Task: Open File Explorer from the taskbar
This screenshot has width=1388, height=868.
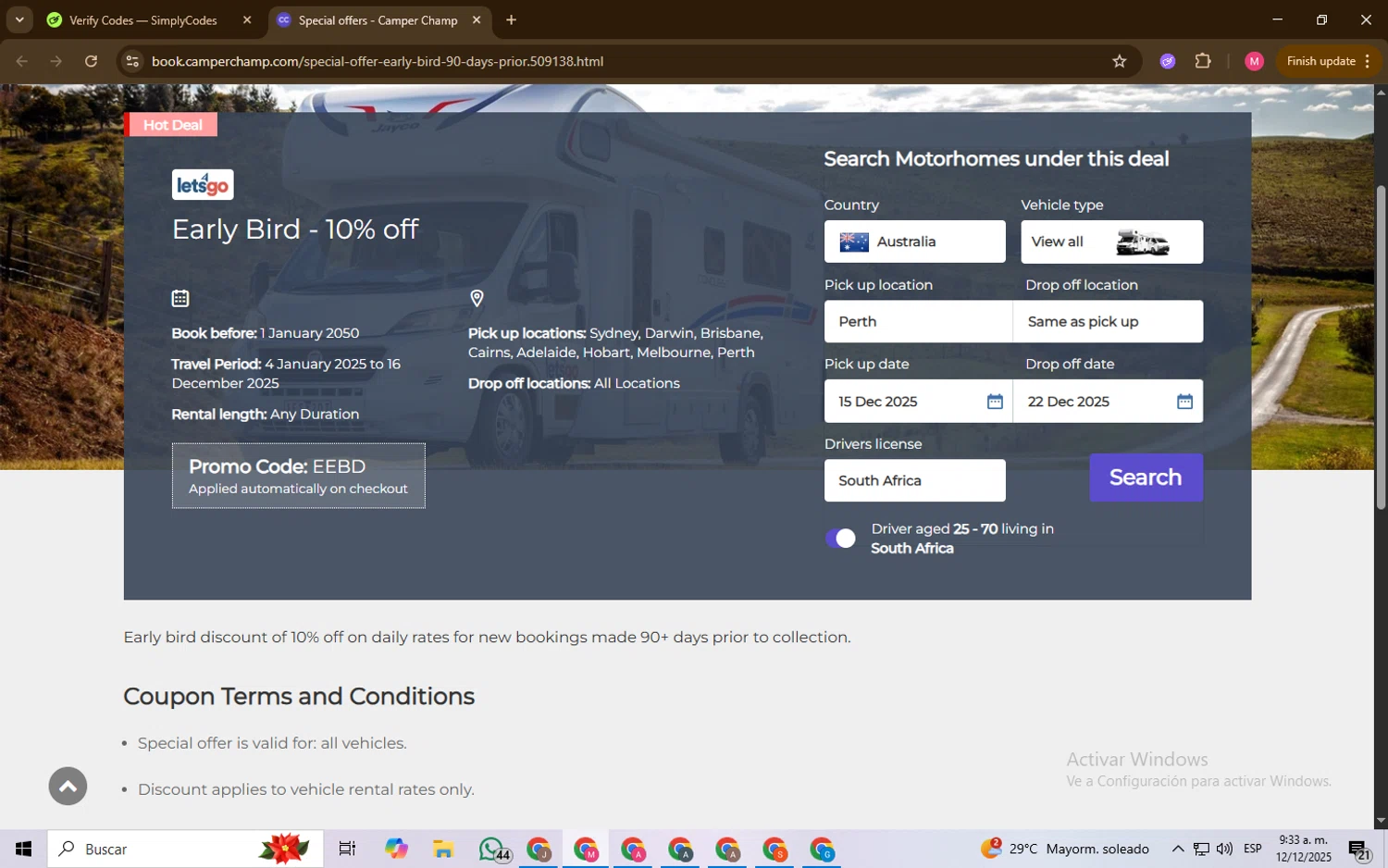Action: pyautogui.click(x=443, y=849)
